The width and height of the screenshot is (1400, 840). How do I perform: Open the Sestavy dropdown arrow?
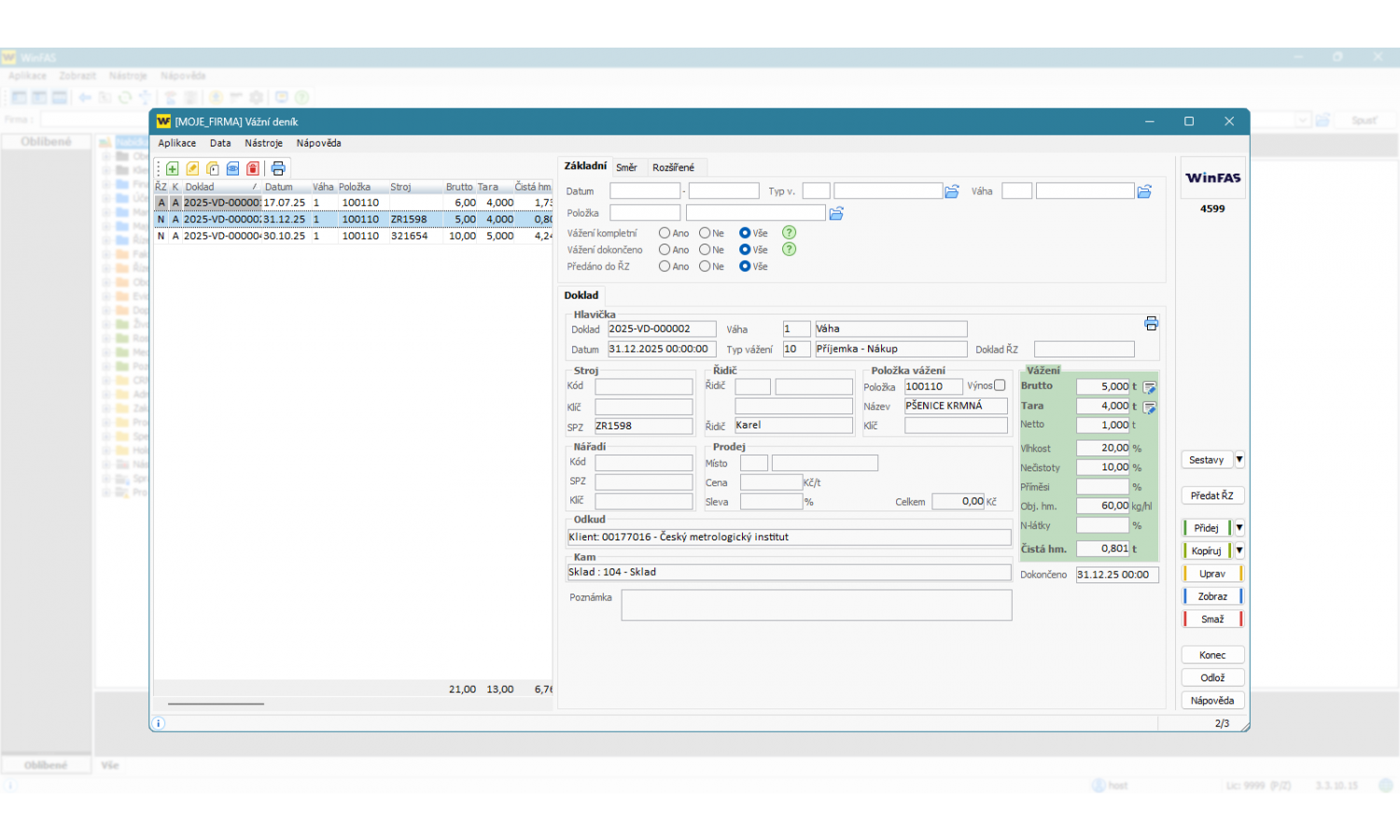pos(1239,460)
